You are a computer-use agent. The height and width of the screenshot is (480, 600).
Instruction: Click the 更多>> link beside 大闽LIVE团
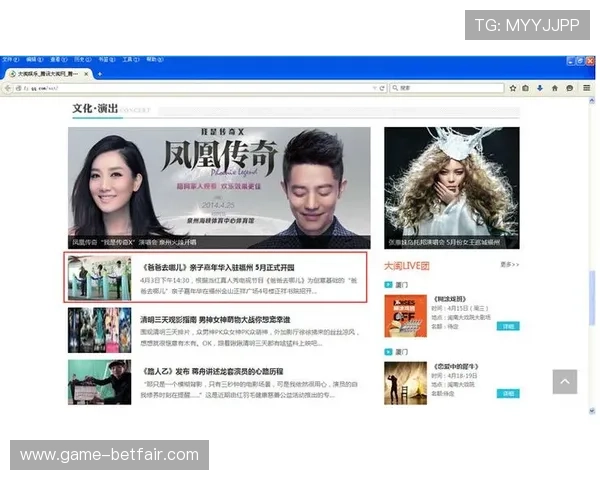pyautogui.click(x=510, y=264)
